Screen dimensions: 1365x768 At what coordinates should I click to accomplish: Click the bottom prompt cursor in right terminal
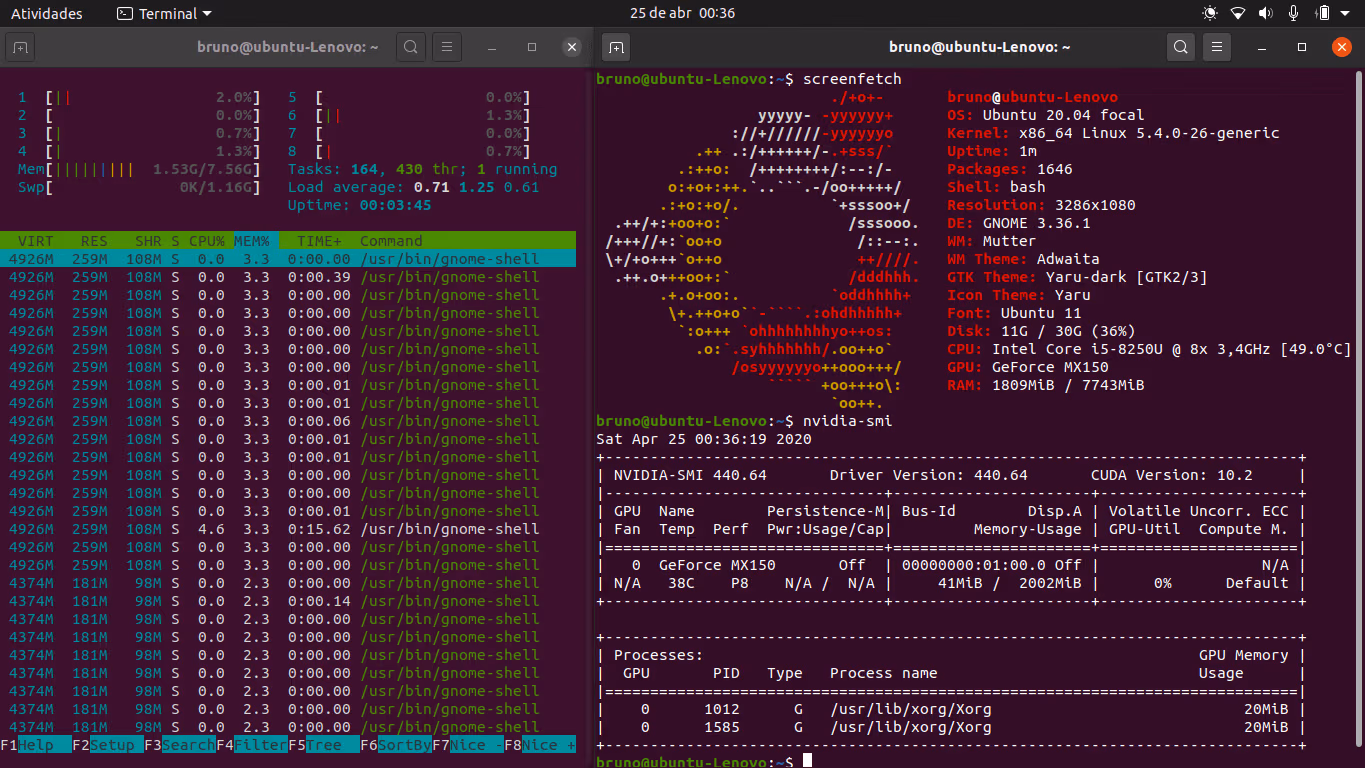pyautogui.click(x=807, y=761)
